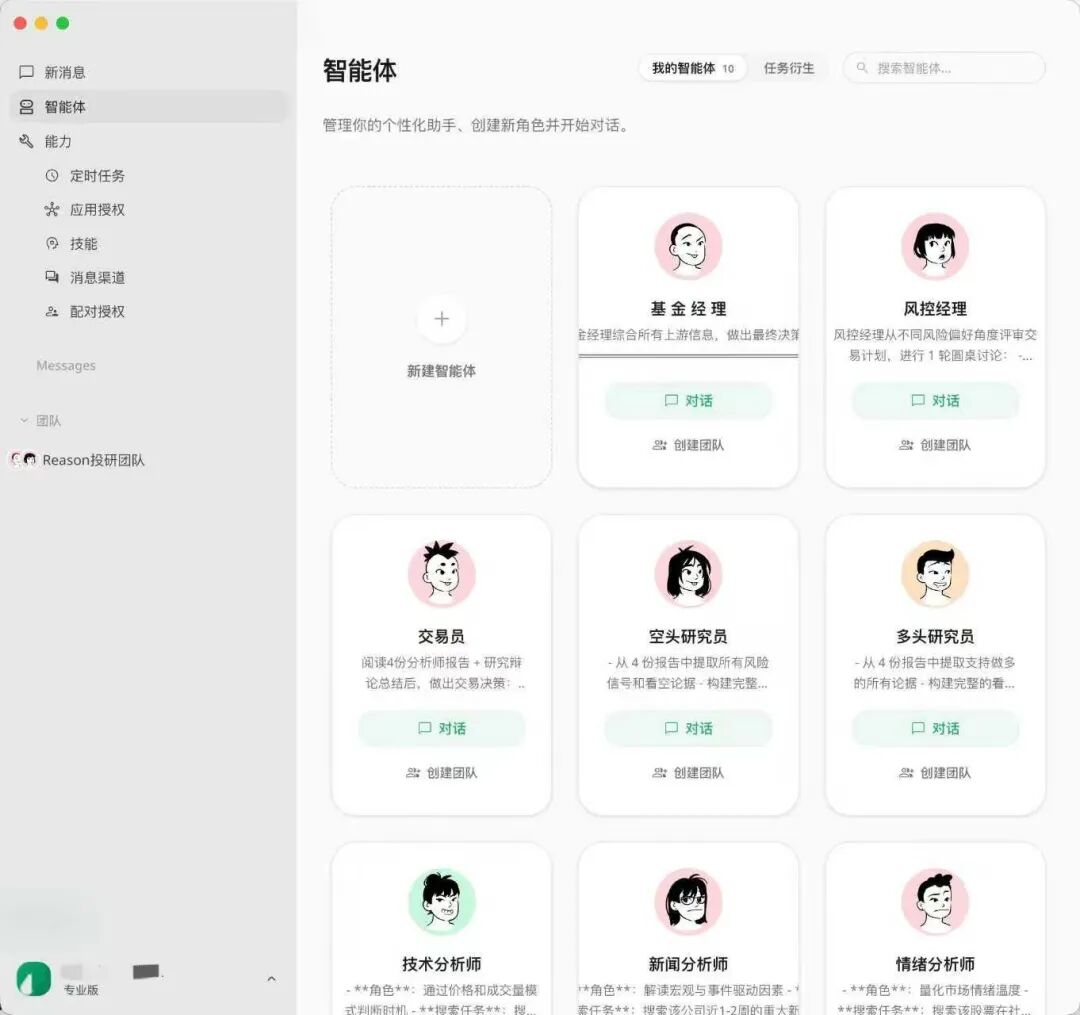This screenshot has height=1015, width=1080.
Task: Open 消息渠道 from the sidebar icon
Action: click(x=52, y=277)
